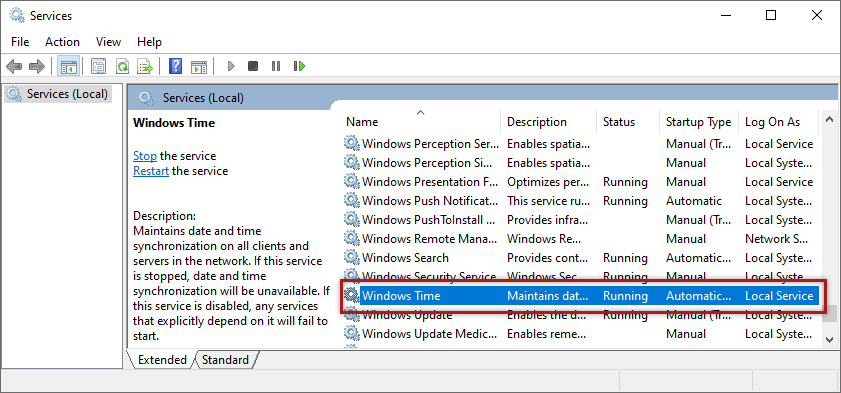The image size is (841, 393).
Task: Open the View menu
Action: coord(108,42)
